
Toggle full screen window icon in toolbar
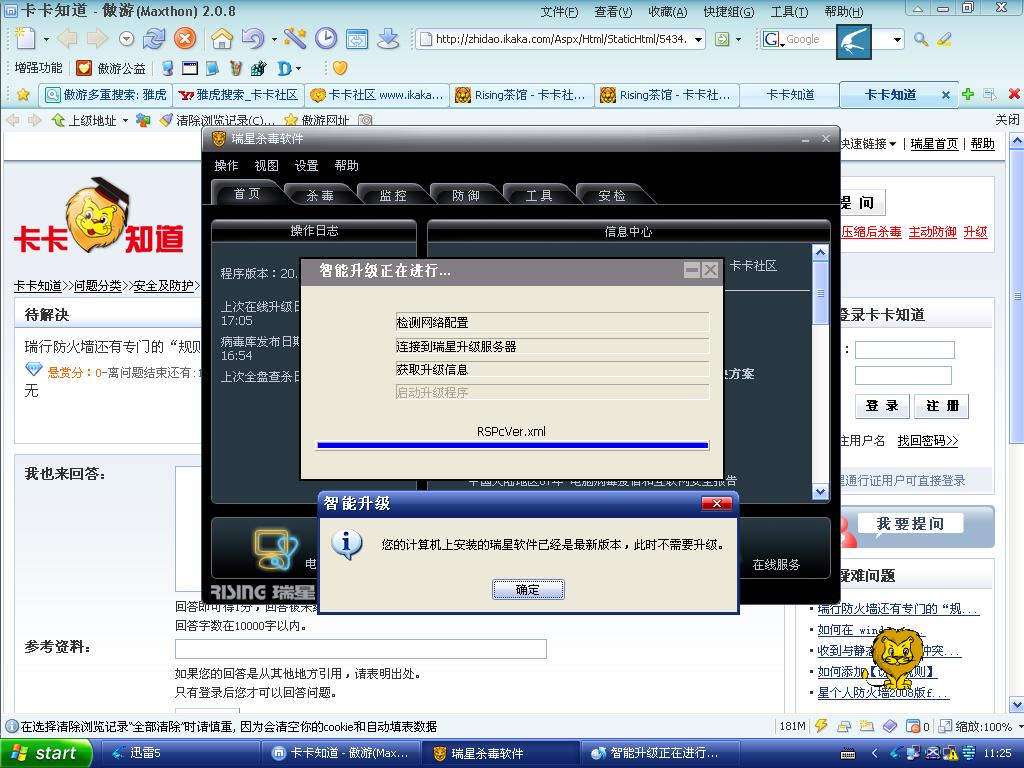coord(357,39)
